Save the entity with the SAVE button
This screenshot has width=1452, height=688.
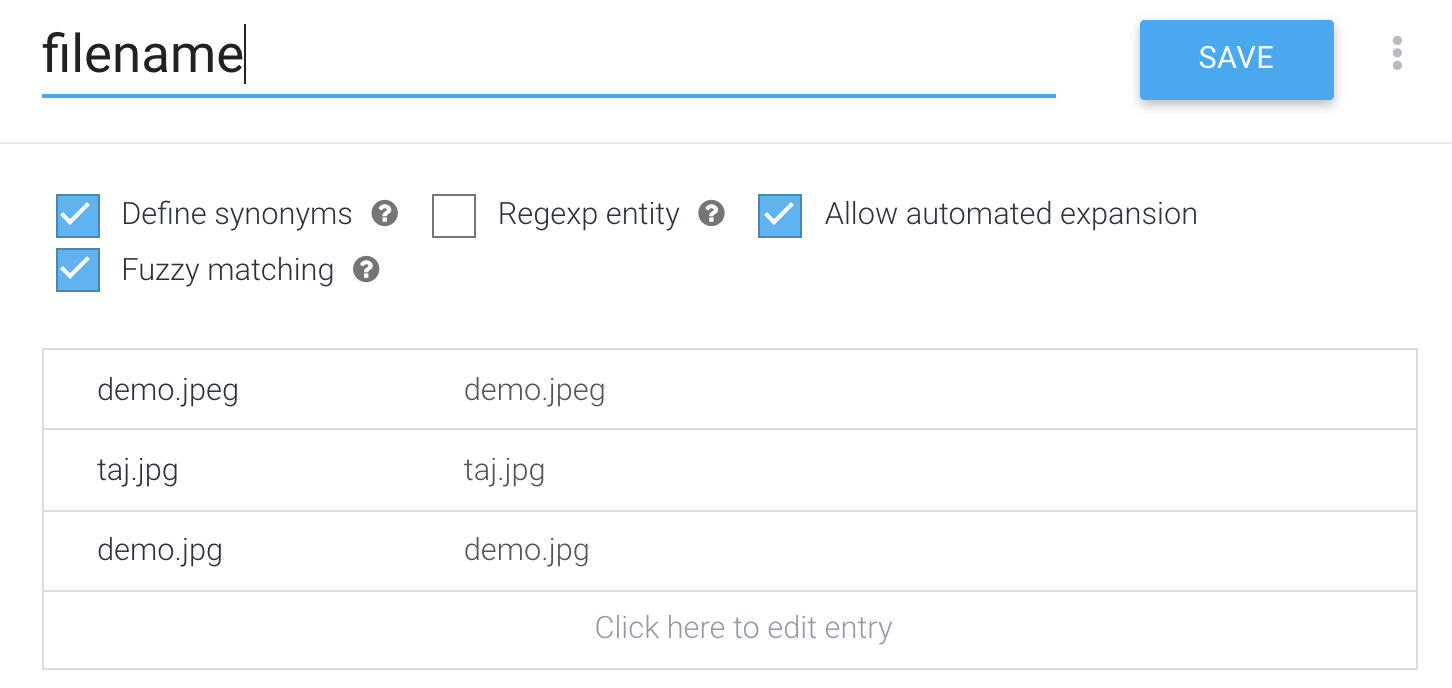pos(1236,59)
